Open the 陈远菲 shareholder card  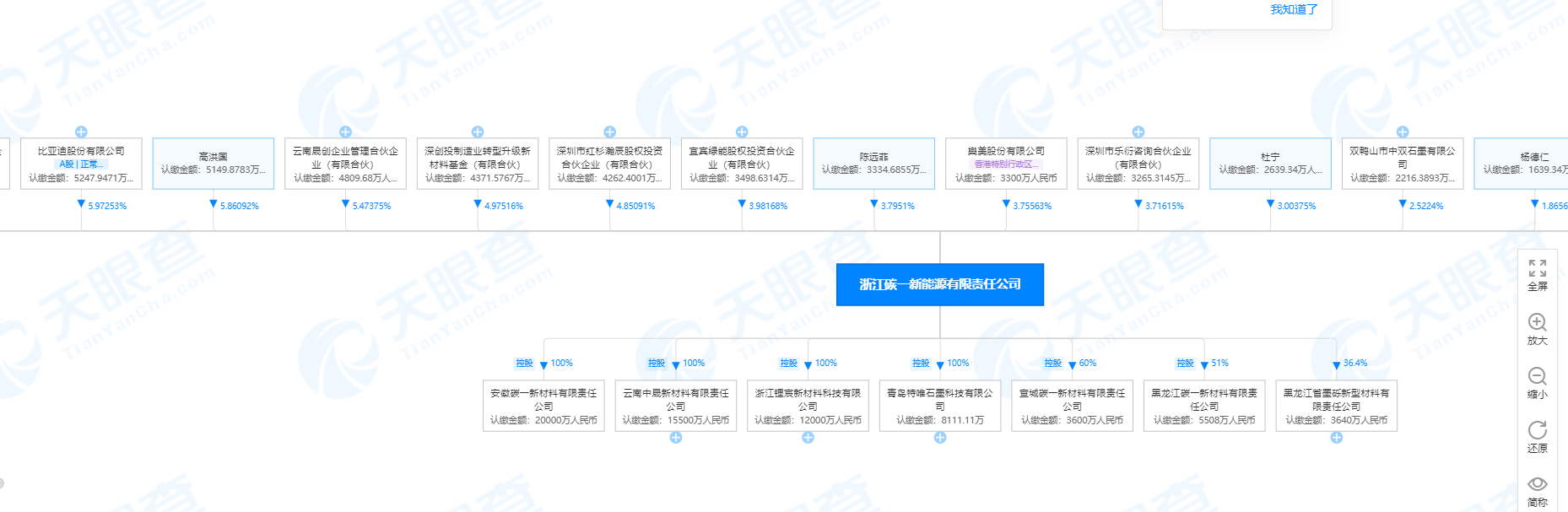pos(874,164)
